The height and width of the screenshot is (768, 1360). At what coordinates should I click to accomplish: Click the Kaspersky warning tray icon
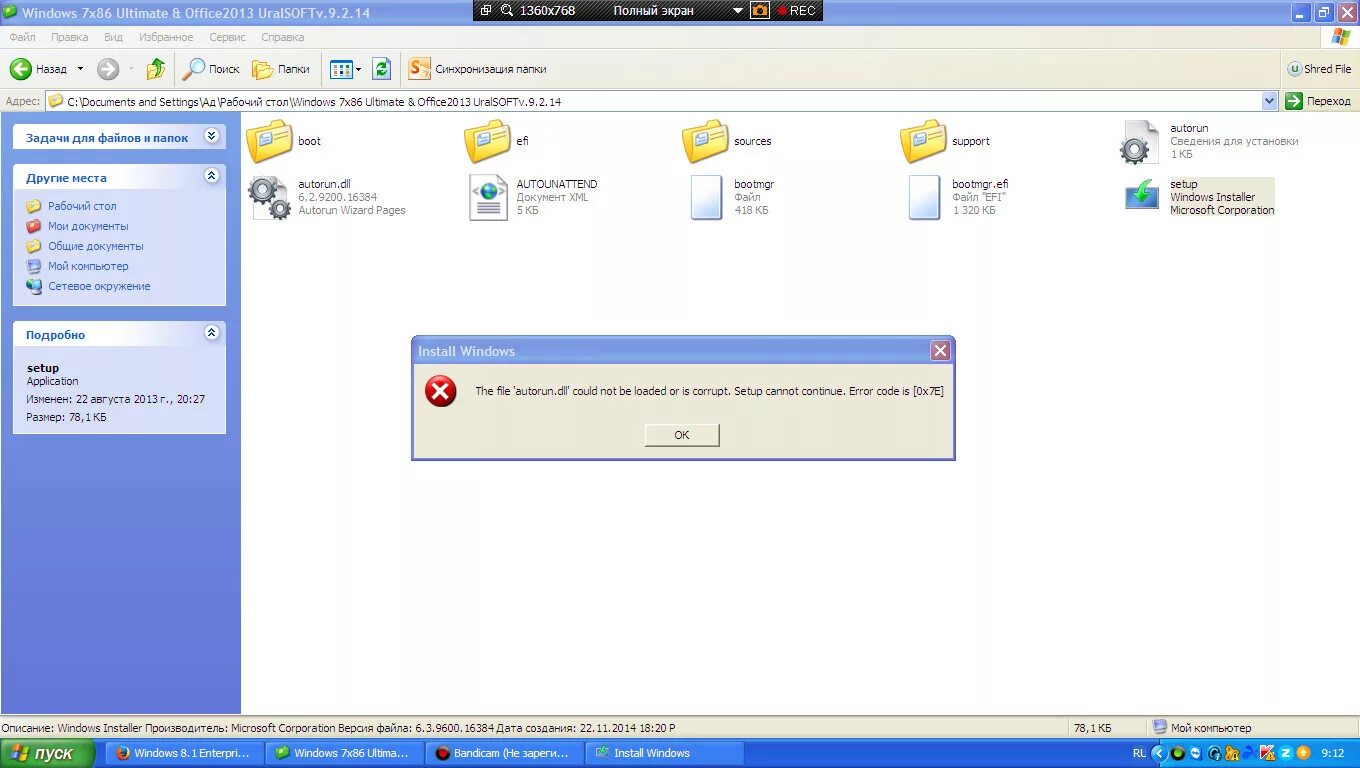[1267, 753]
